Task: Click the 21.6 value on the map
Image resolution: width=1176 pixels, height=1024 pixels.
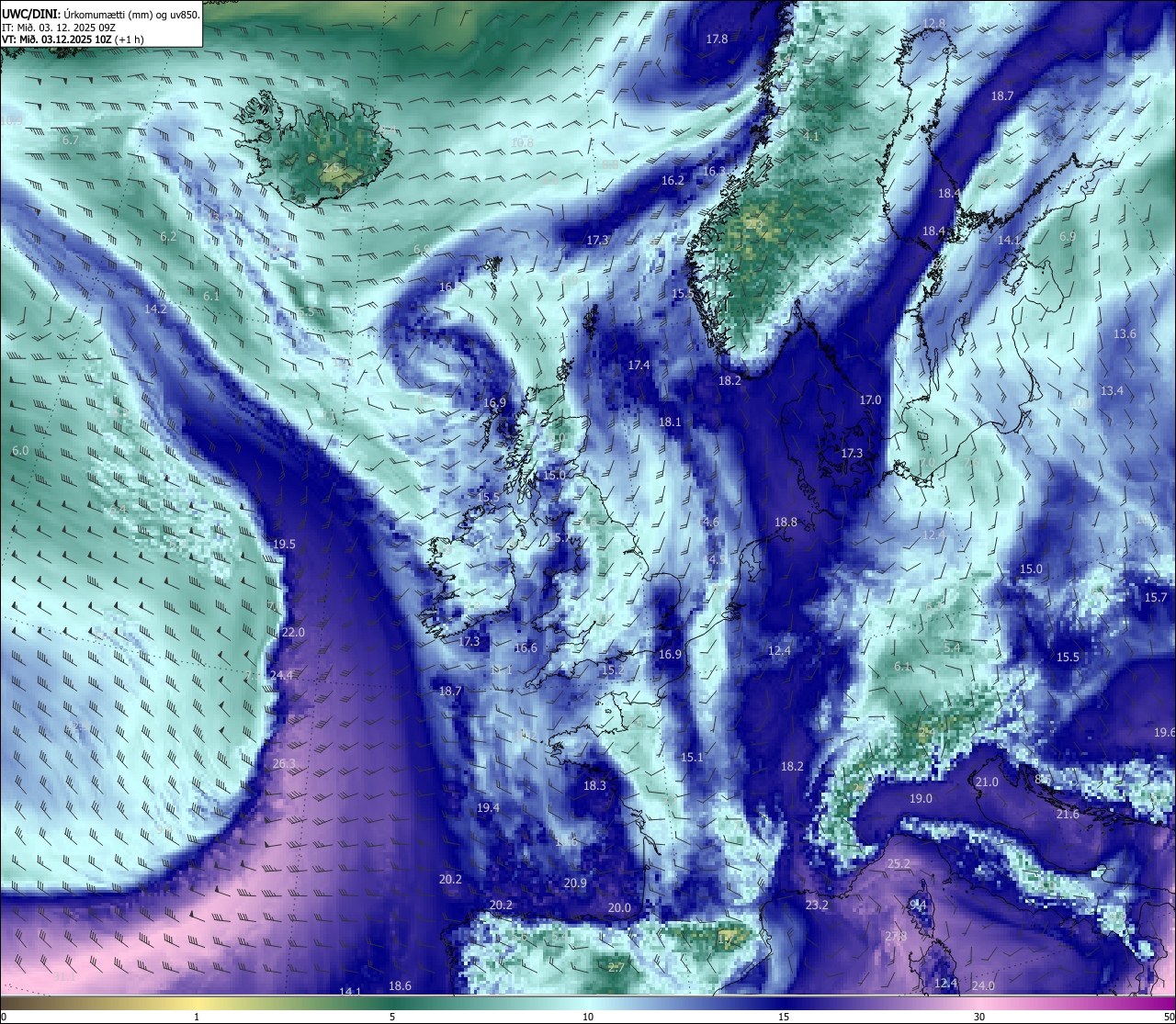Action: click(x=1068, y=815)
